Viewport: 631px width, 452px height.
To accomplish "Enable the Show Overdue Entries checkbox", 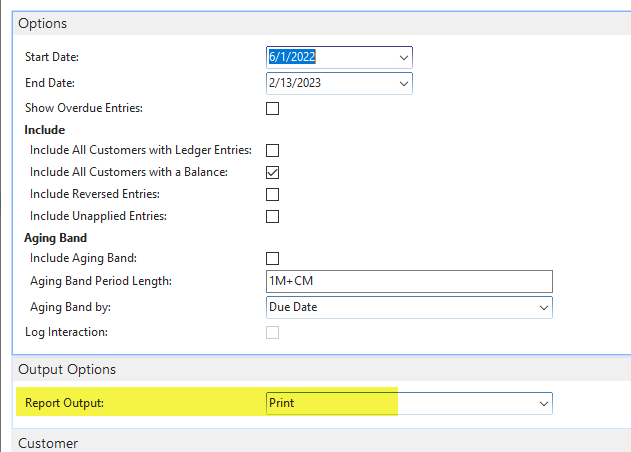I will coord(272,108).
